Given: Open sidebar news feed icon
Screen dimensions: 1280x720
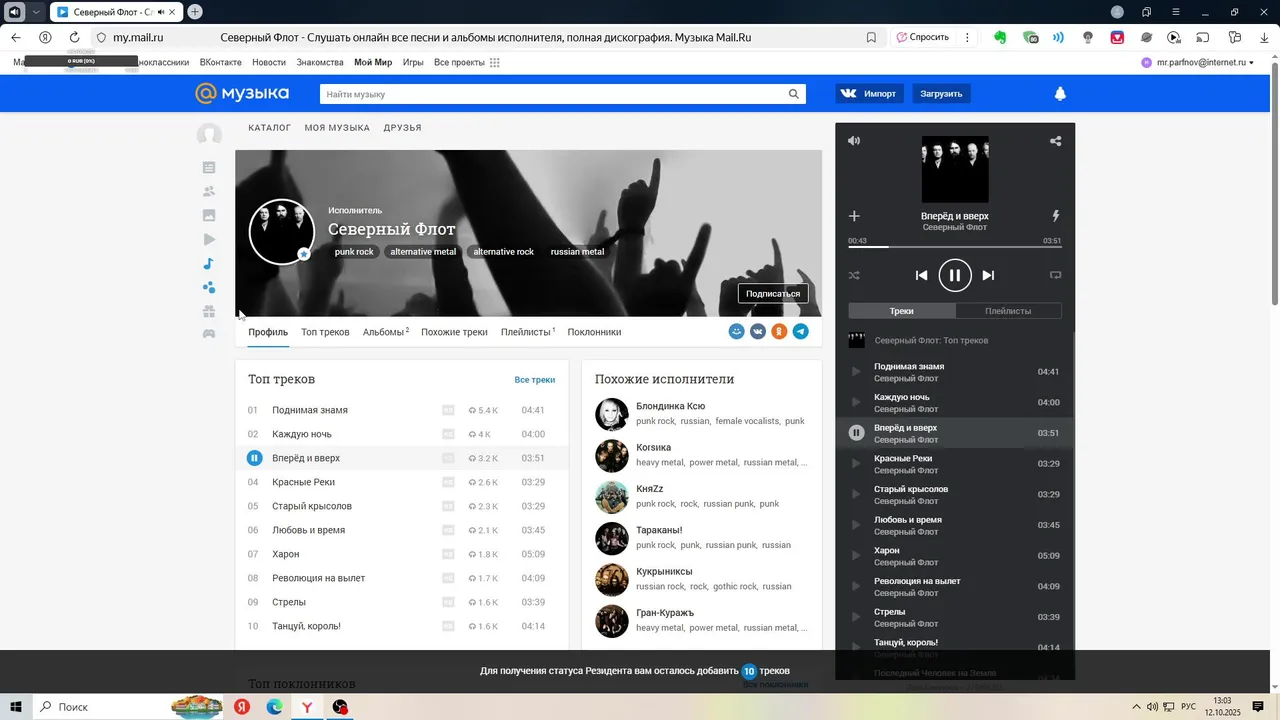Looking at the screenshot, I should [209, 167].
